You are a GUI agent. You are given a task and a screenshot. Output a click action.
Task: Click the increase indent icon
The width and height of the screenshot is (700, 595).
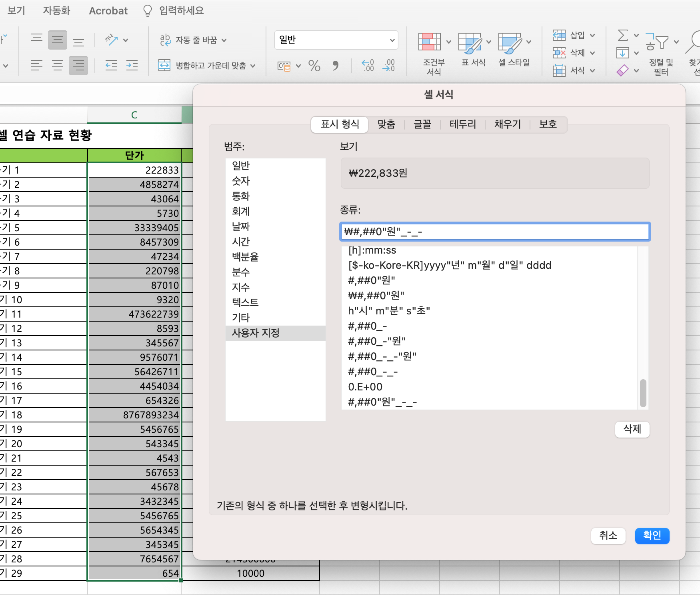tap(132, 65)
